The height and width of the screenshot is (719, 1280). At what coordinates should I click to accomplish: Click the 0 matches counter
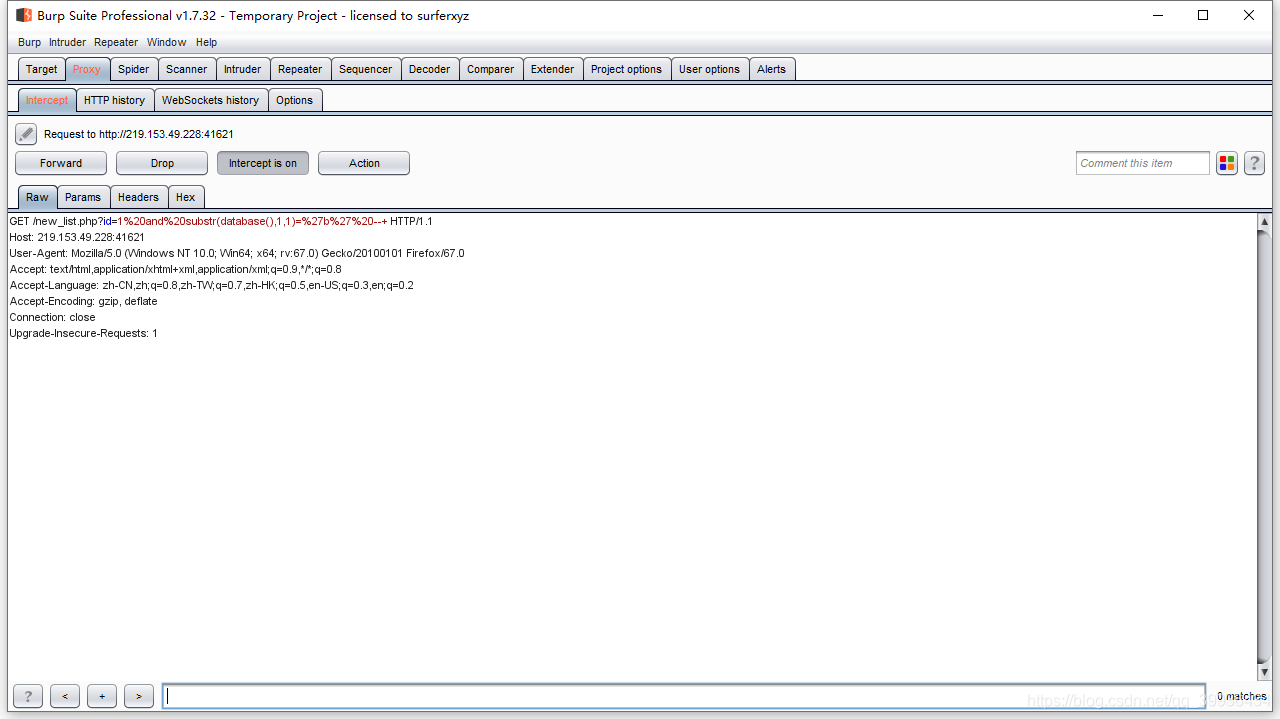1241,696
